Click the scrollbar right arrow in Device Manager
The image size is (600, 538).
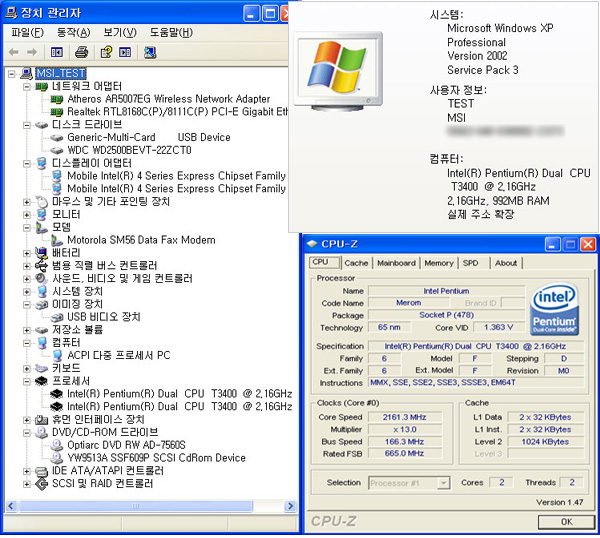[290, 506]
